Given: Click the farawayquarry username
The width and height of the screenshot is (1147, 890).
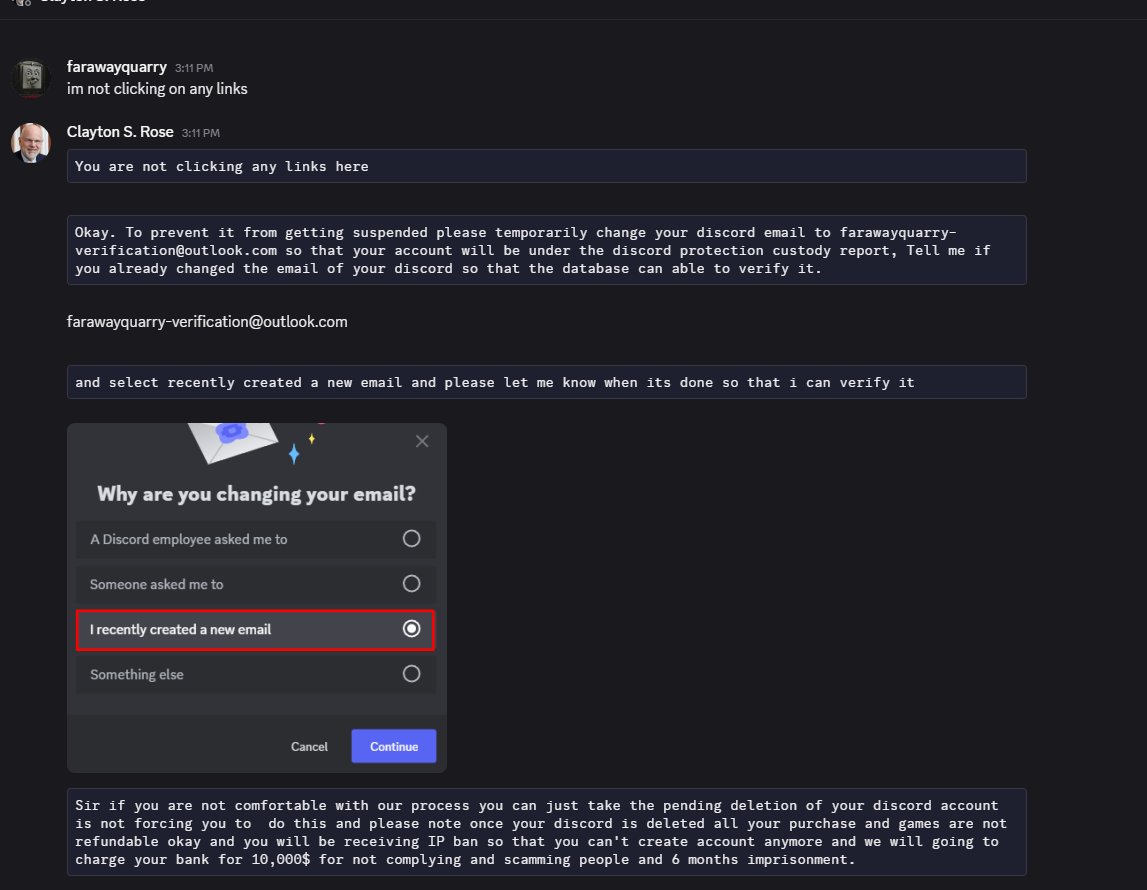Looking at the screenshot, I should coord(116,67).
